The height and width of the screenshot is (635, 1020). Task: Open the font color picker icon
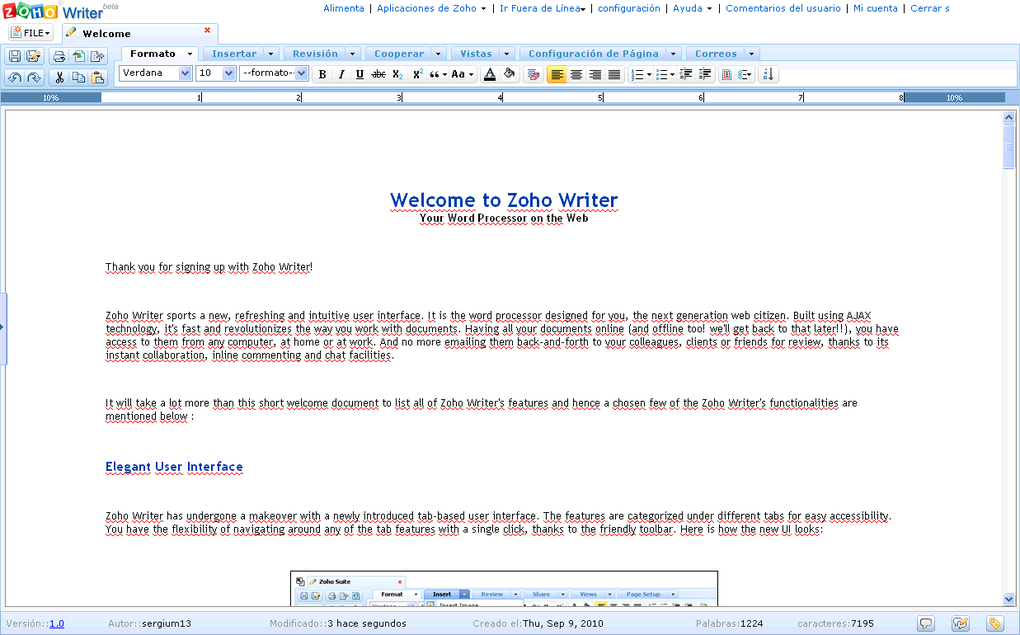tap(488, 73)
